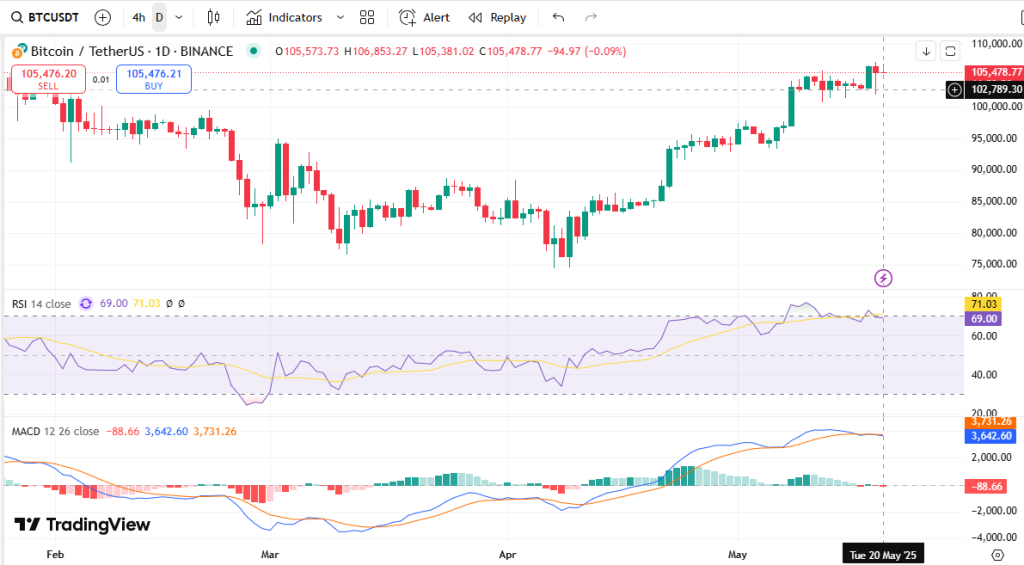
Task: Click the add symbol plus icon
Action: [103, 17]
